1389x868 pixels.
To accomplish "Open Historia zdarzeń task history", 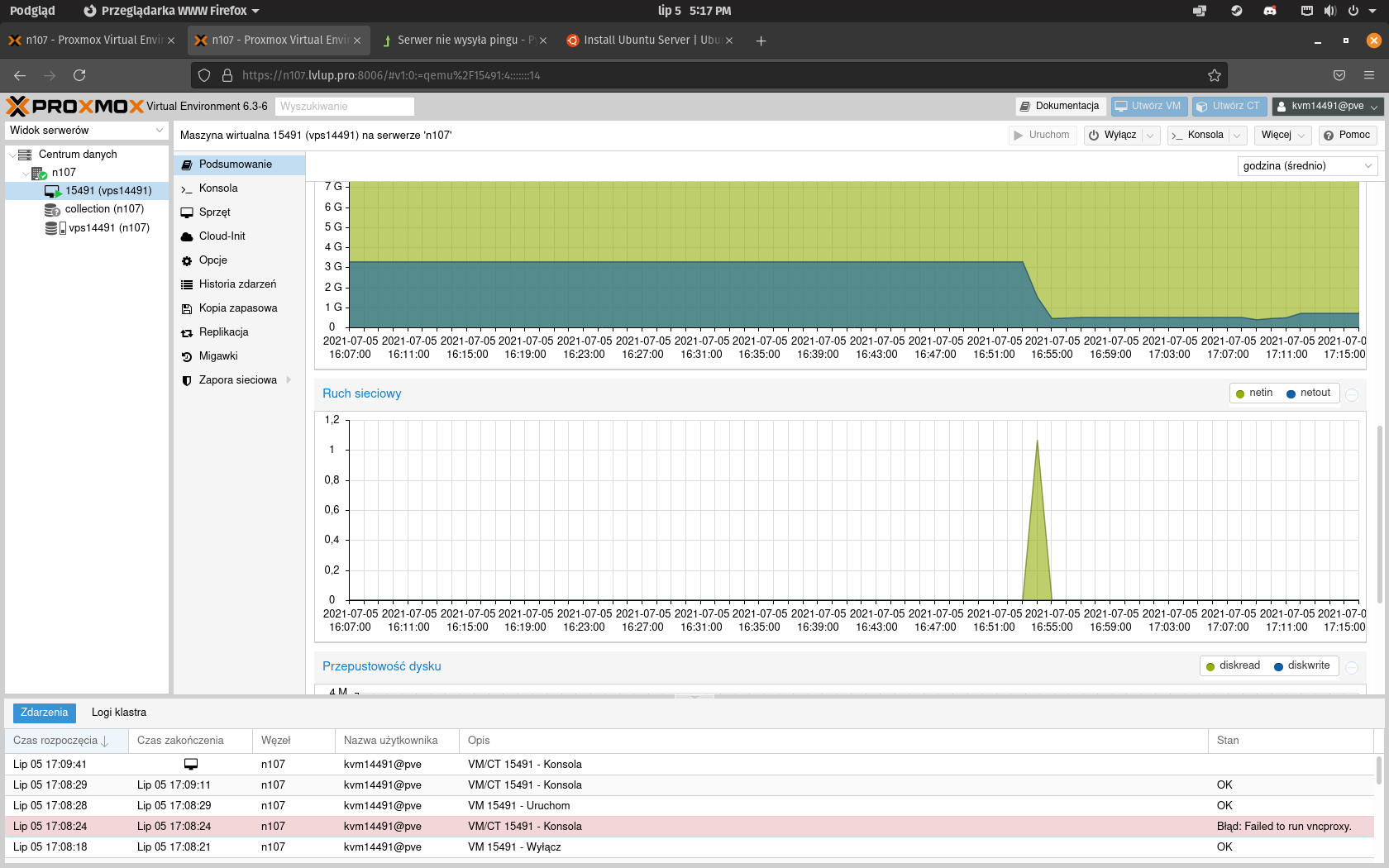I will pyautogui.click(x=237, y=284).
